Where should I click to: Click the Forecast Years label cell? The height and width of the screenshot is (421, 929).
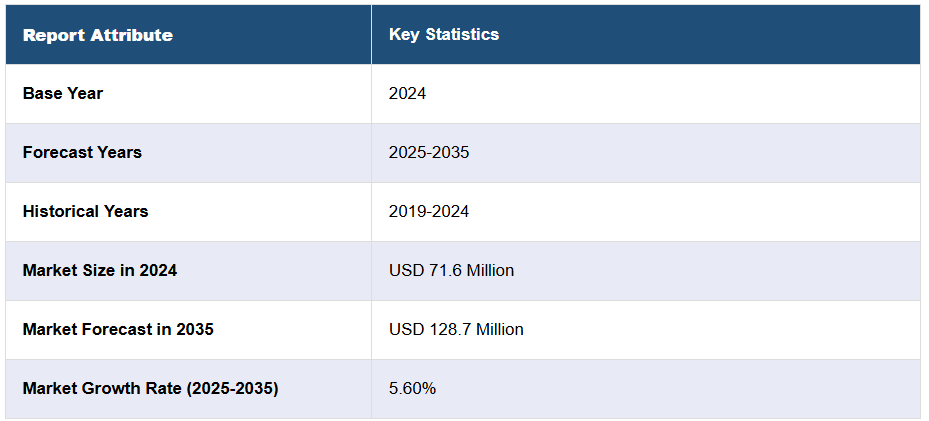click(x=82, y=152)
